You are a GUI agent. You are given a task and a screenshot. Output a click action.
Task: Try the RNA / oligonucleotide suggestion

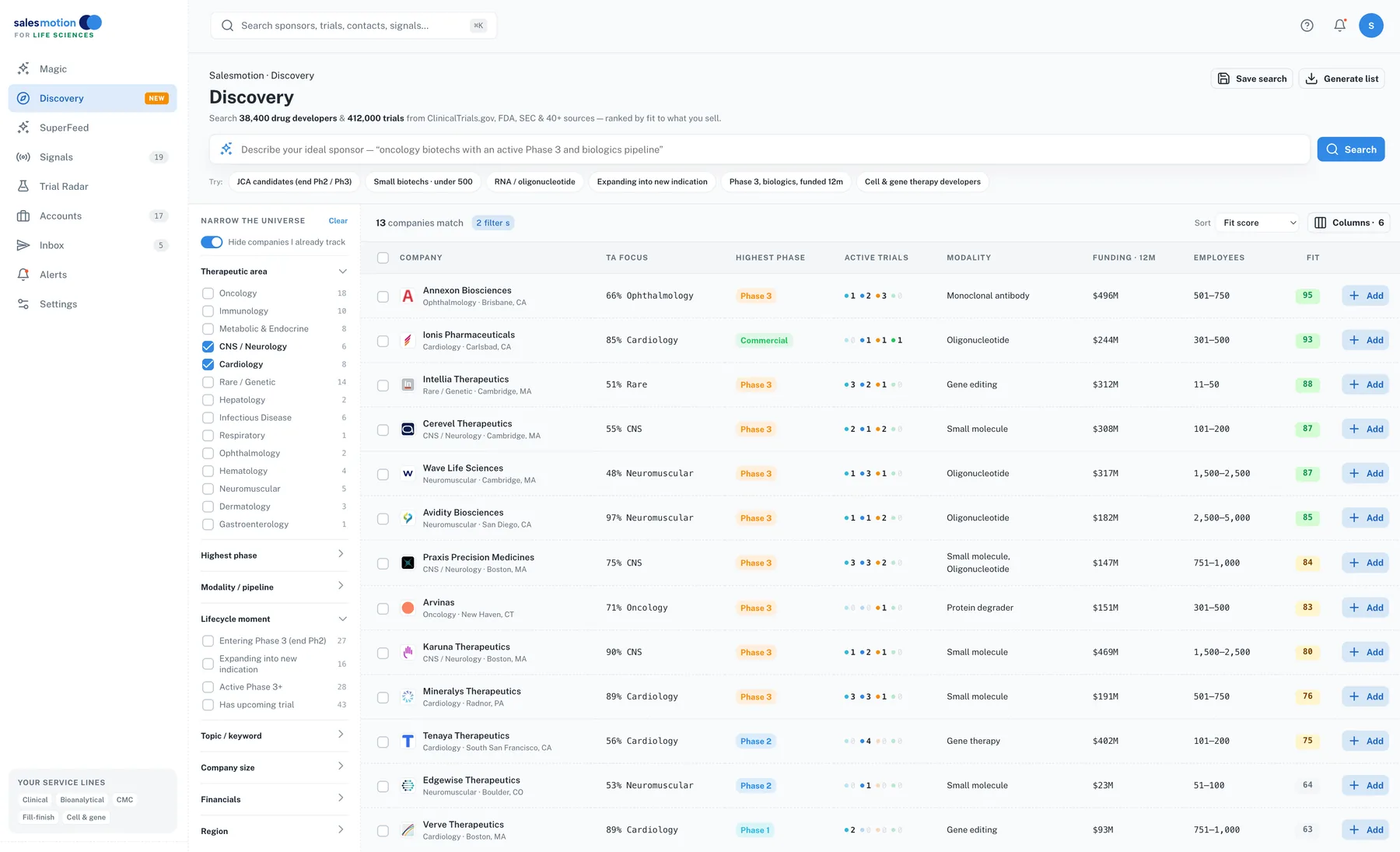coord(535,182)
